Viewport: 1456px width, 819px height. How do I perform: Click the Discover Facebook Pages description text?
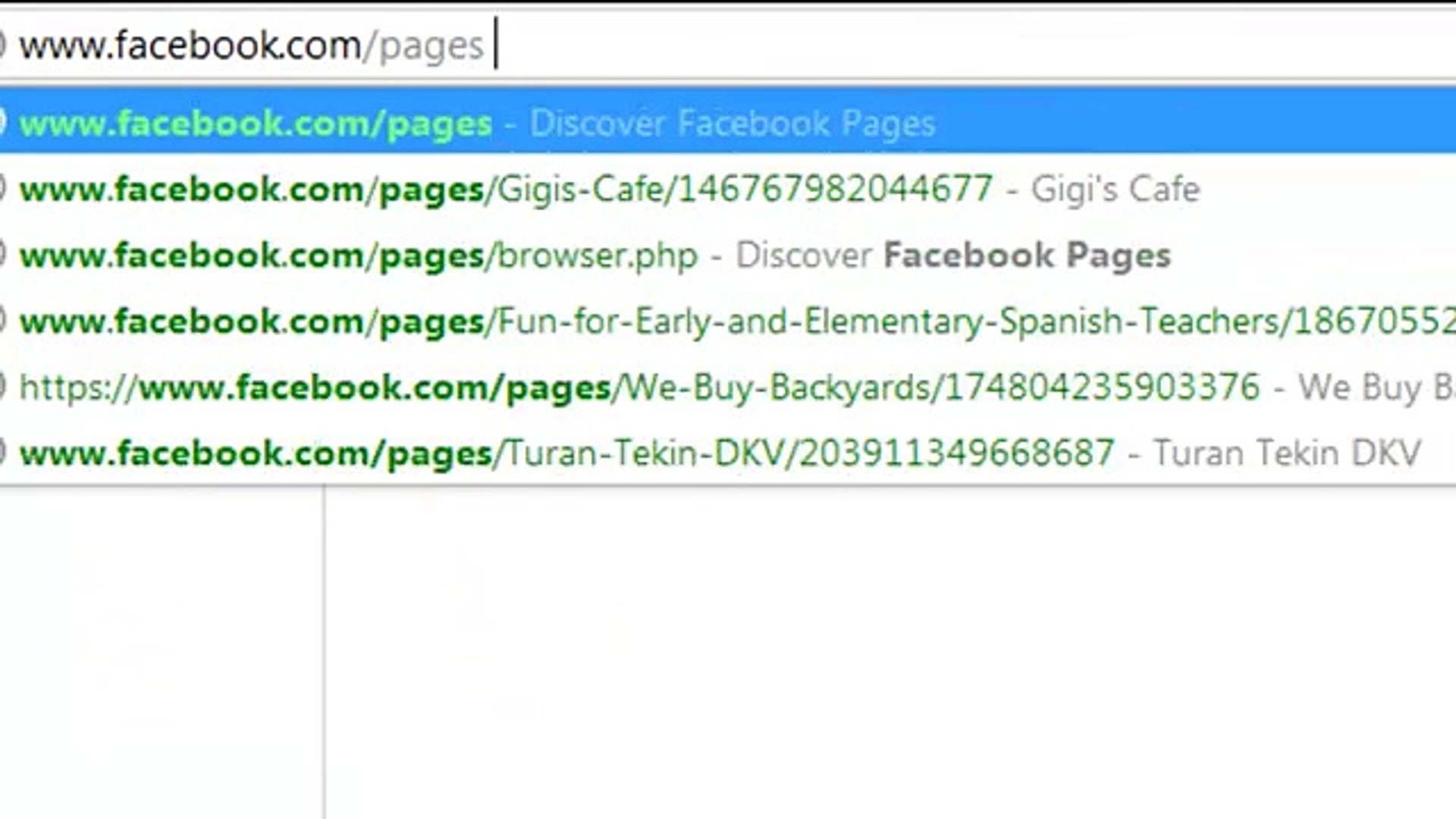click(x=732, y=122)
